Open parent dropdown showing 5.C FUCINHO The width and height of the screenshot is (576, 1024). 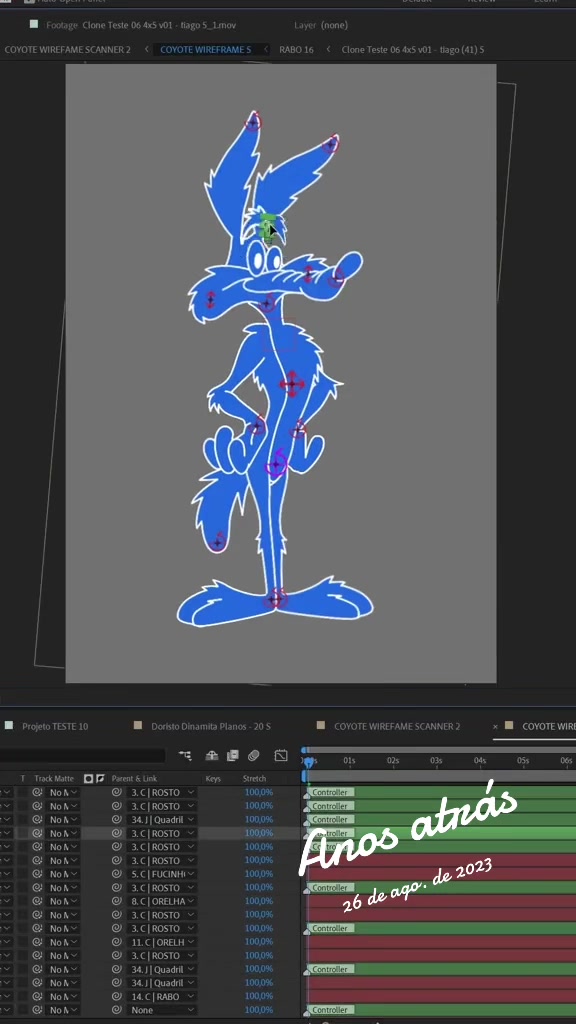[x=162, y=874]
